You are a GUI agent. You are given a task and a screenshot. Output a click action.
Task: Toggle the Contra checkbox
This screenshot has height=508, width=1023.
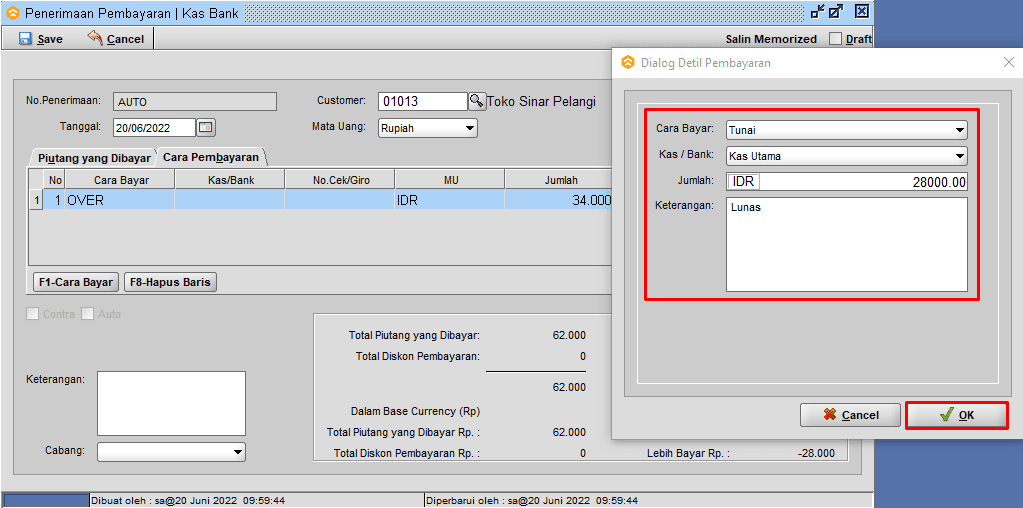tap(32, 314)
